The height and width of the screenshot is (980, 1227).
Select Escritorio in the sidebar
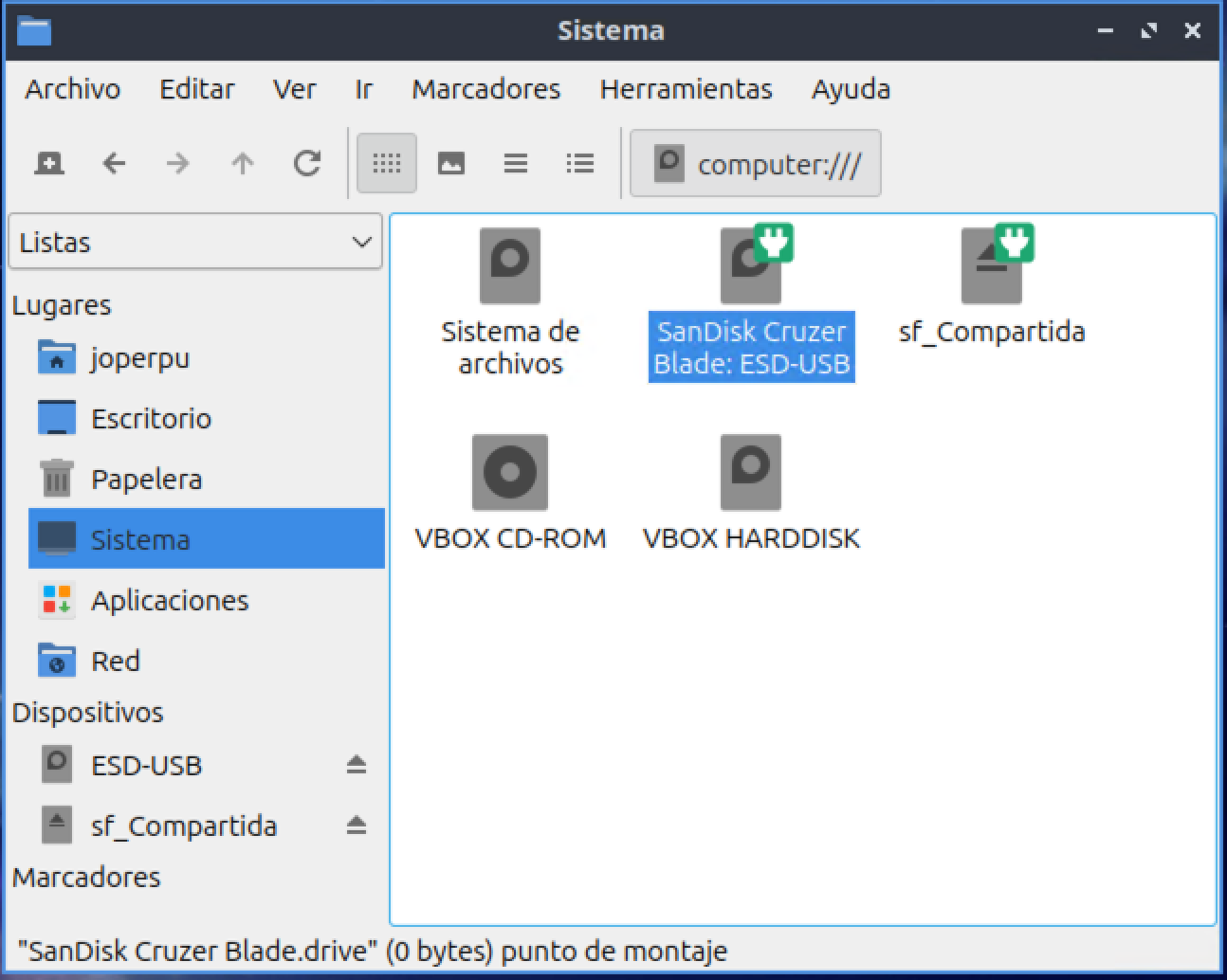(x=207, y=419)
